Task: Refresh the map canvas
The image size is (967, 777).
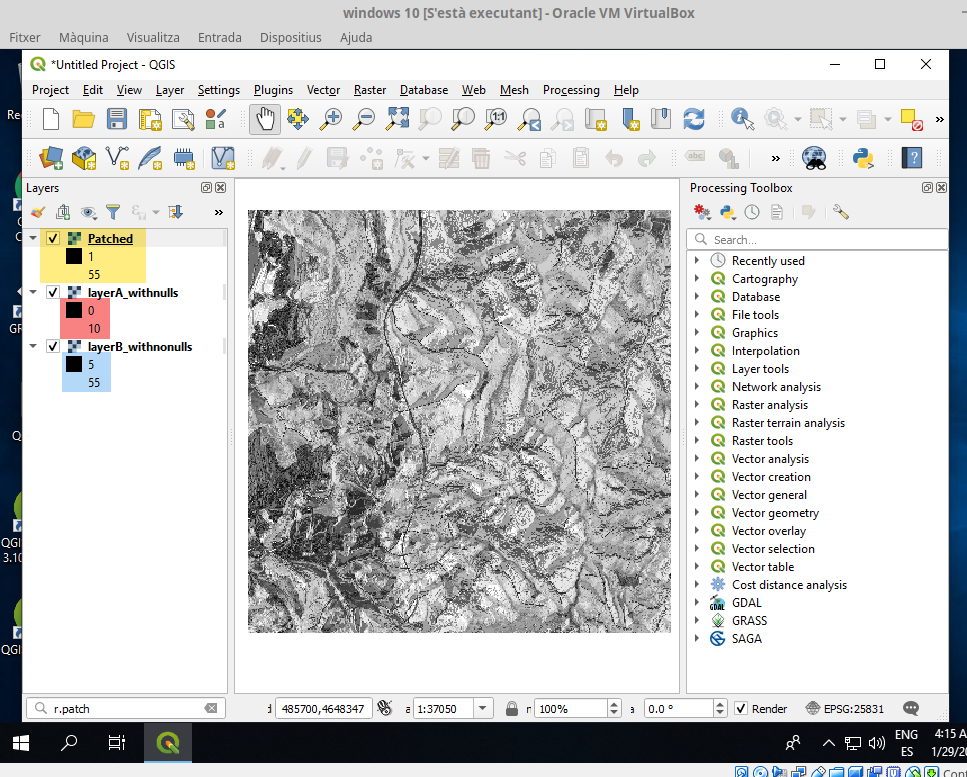Action: (694, 118)
